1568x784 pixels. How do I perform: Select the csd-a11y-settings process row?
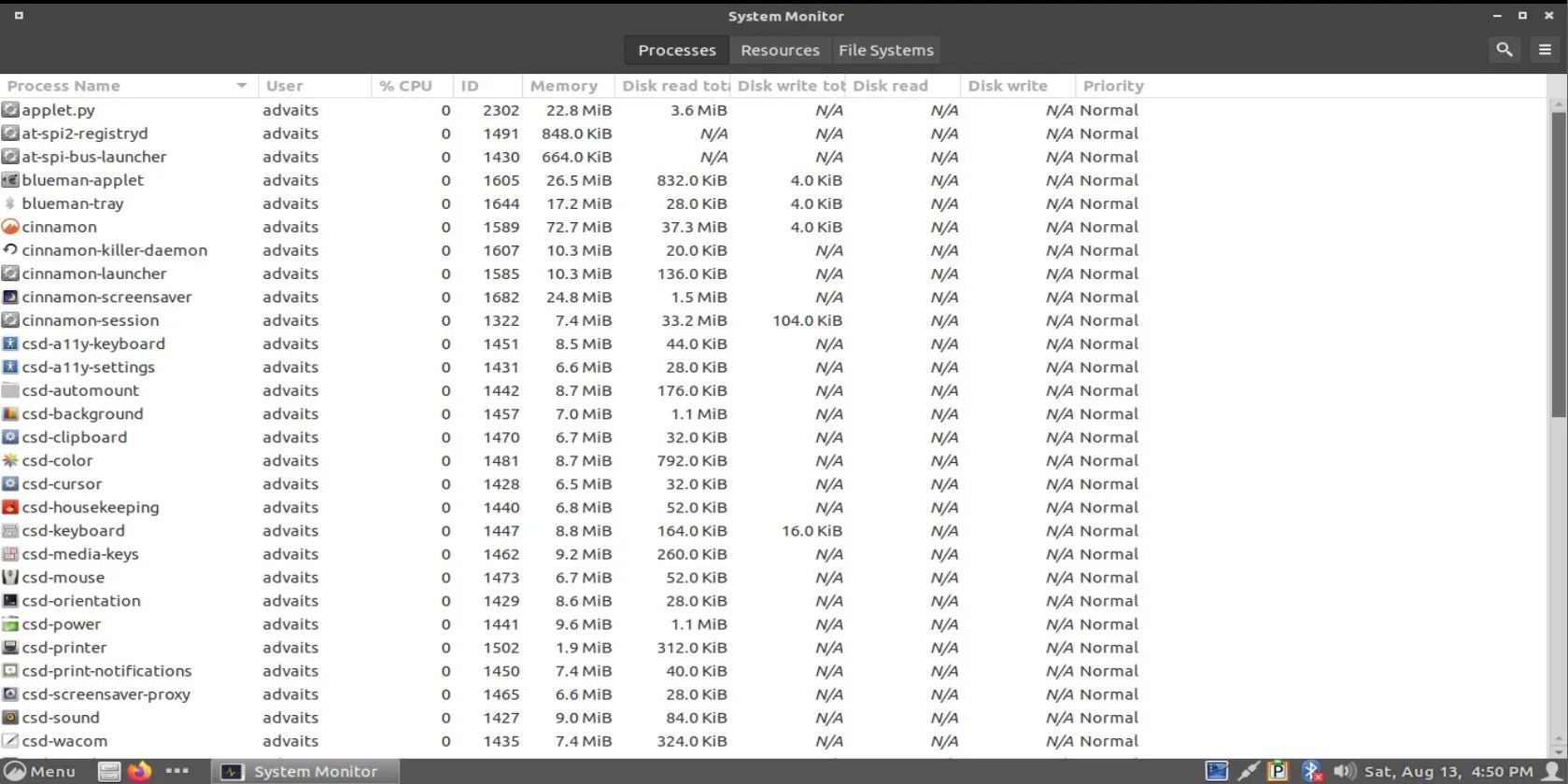click(x=773, y=367)
